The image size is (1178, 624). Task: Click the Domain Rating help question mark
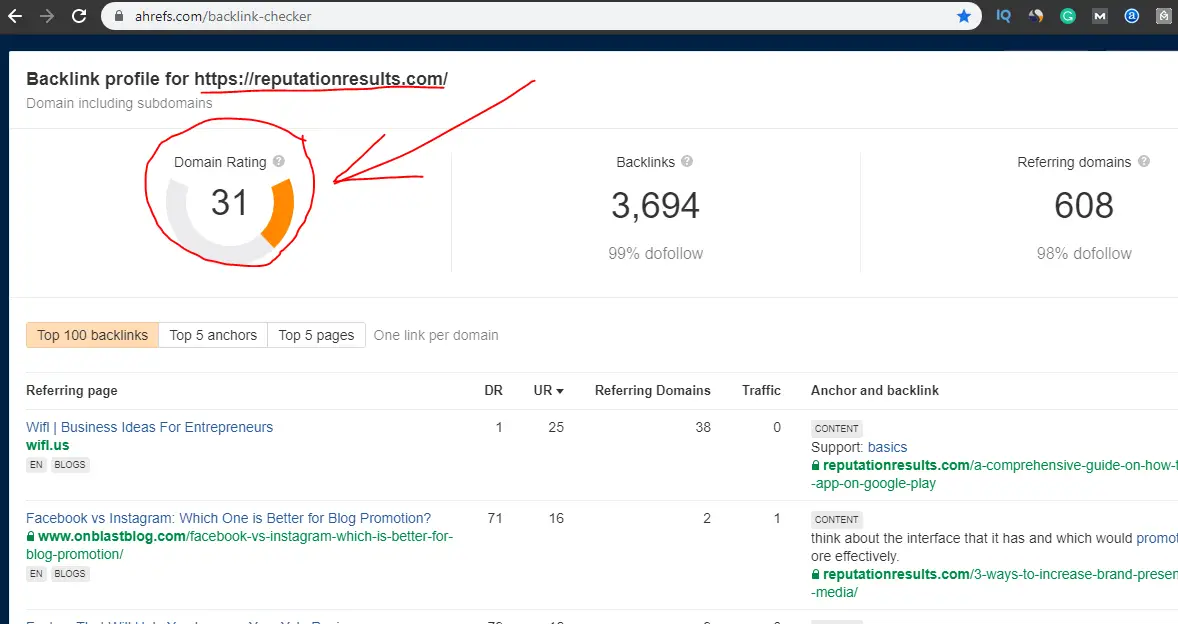(279, 161)
